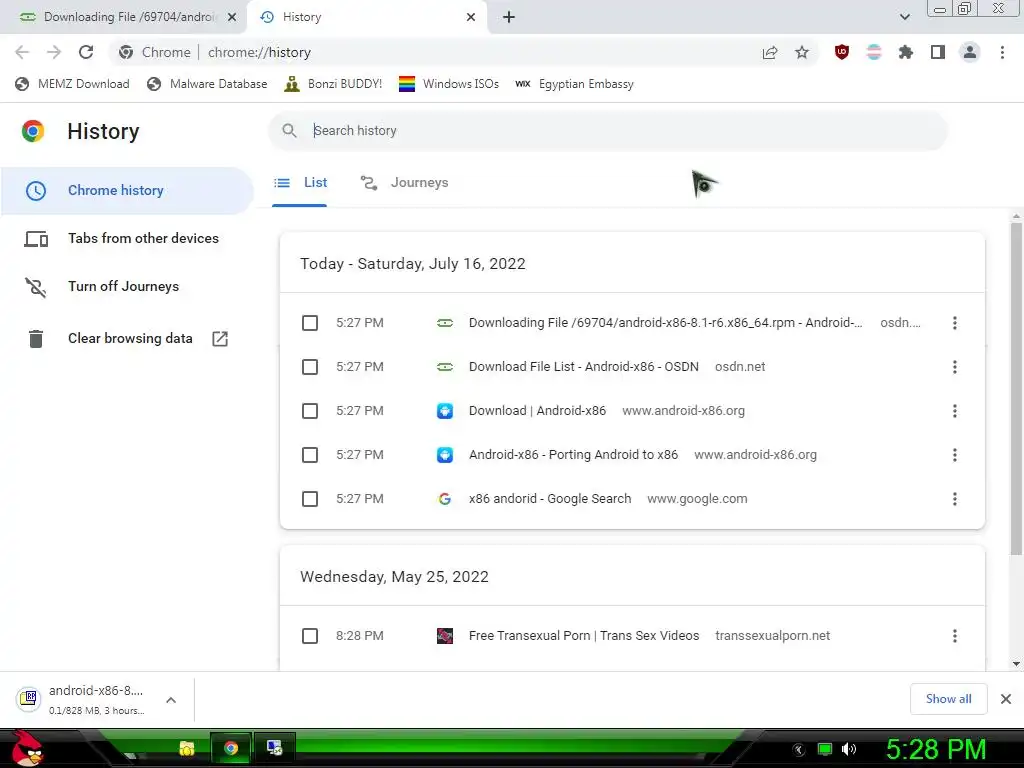Open the profile avatar menu
The image size is (1024, 768).
pos(970,52)
